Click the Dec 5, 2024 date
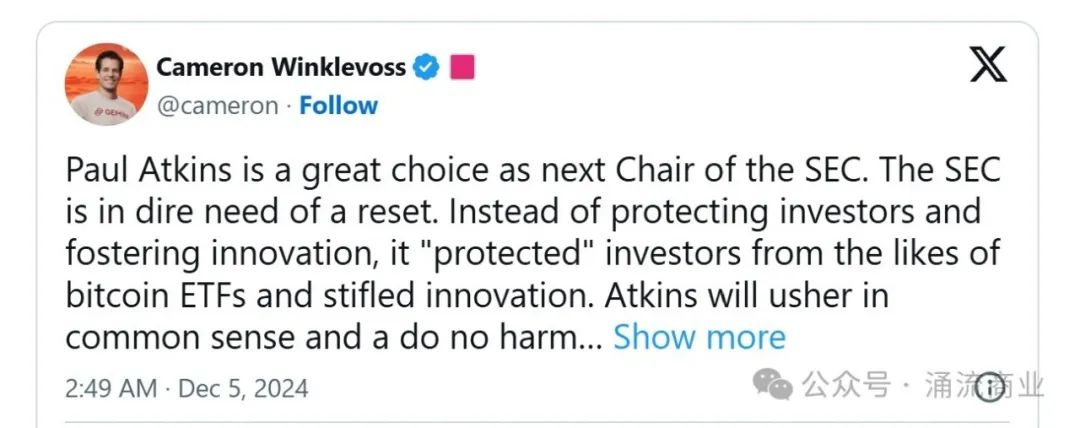 [x=243, y=388]
